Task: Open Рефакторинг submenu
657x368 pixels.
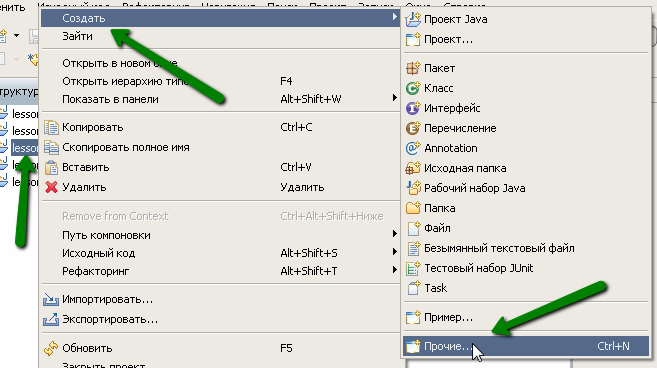Action: [x=220, y=271]
